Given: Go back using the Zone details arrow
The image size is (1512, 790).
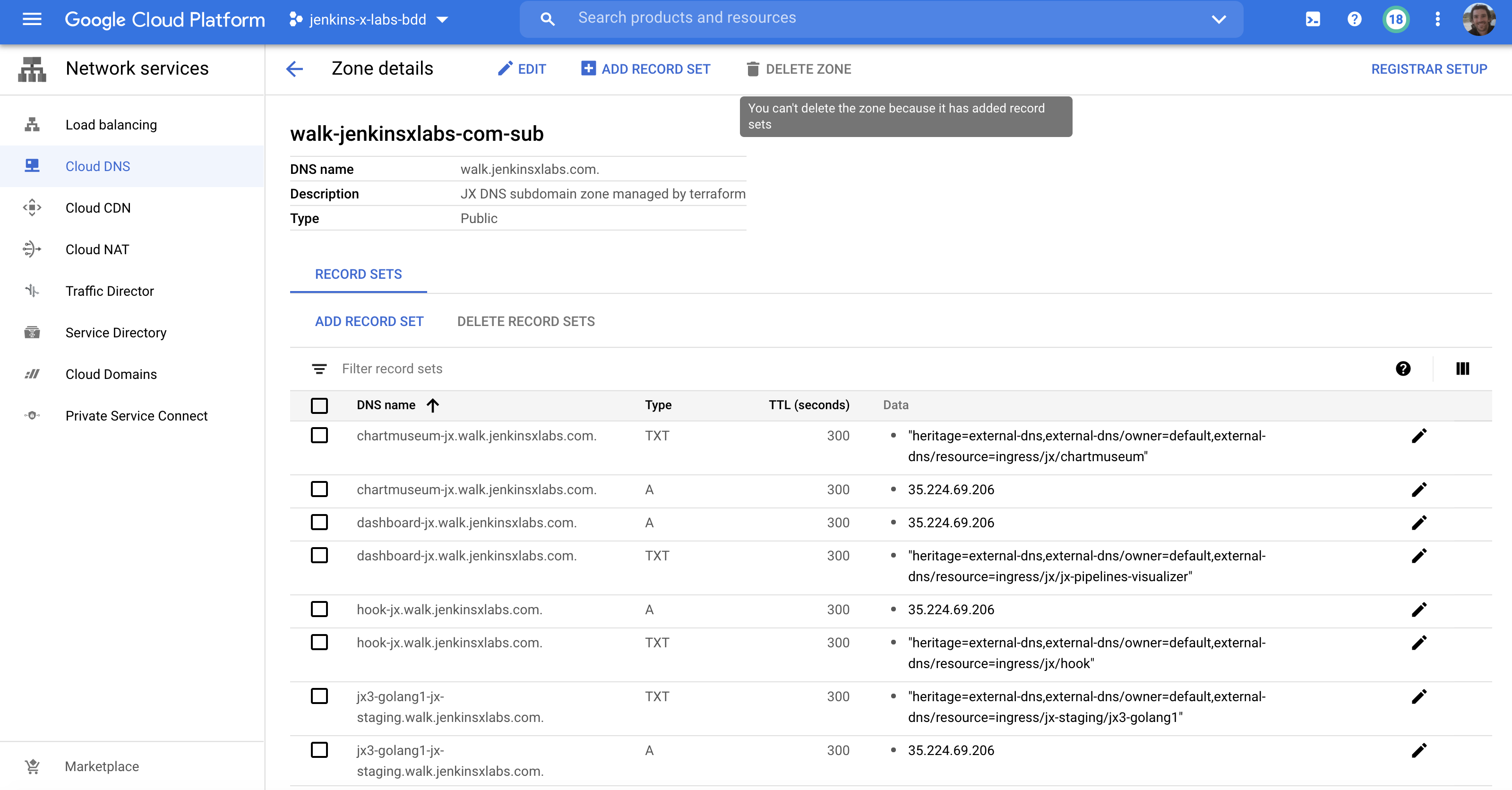Looking at the screenshot, I should [295, 69].
